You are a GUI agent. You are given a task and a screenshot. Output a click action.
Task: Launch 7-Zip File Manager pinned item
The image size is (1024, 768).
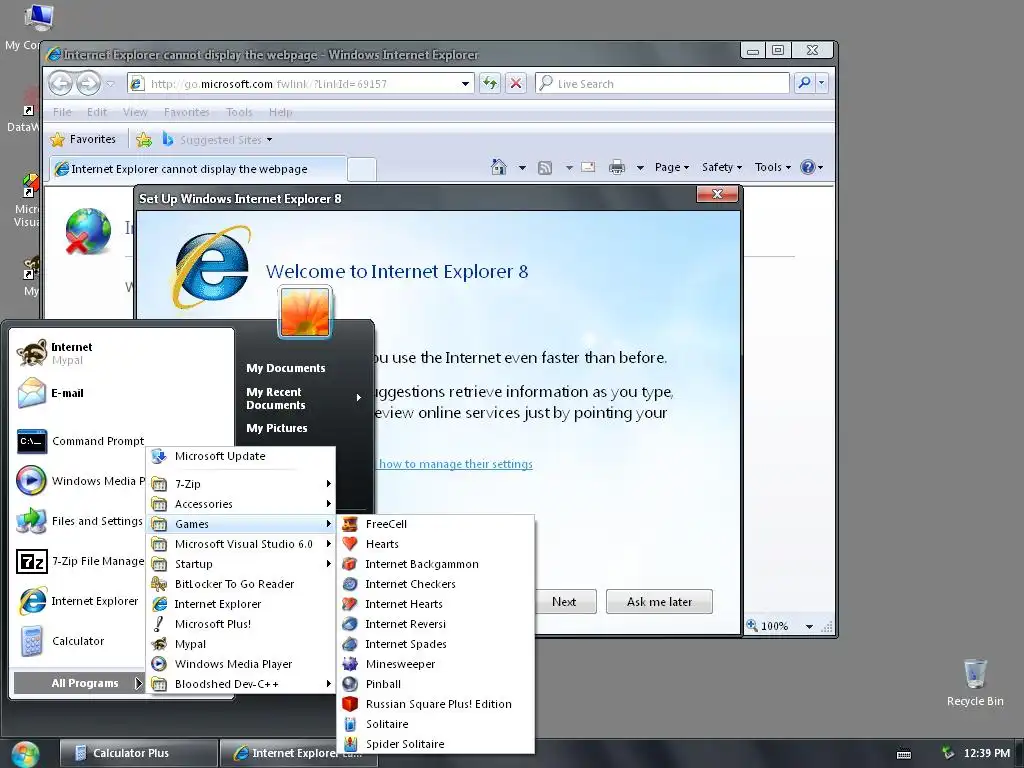pyautogui.click(x=80, y=561)
